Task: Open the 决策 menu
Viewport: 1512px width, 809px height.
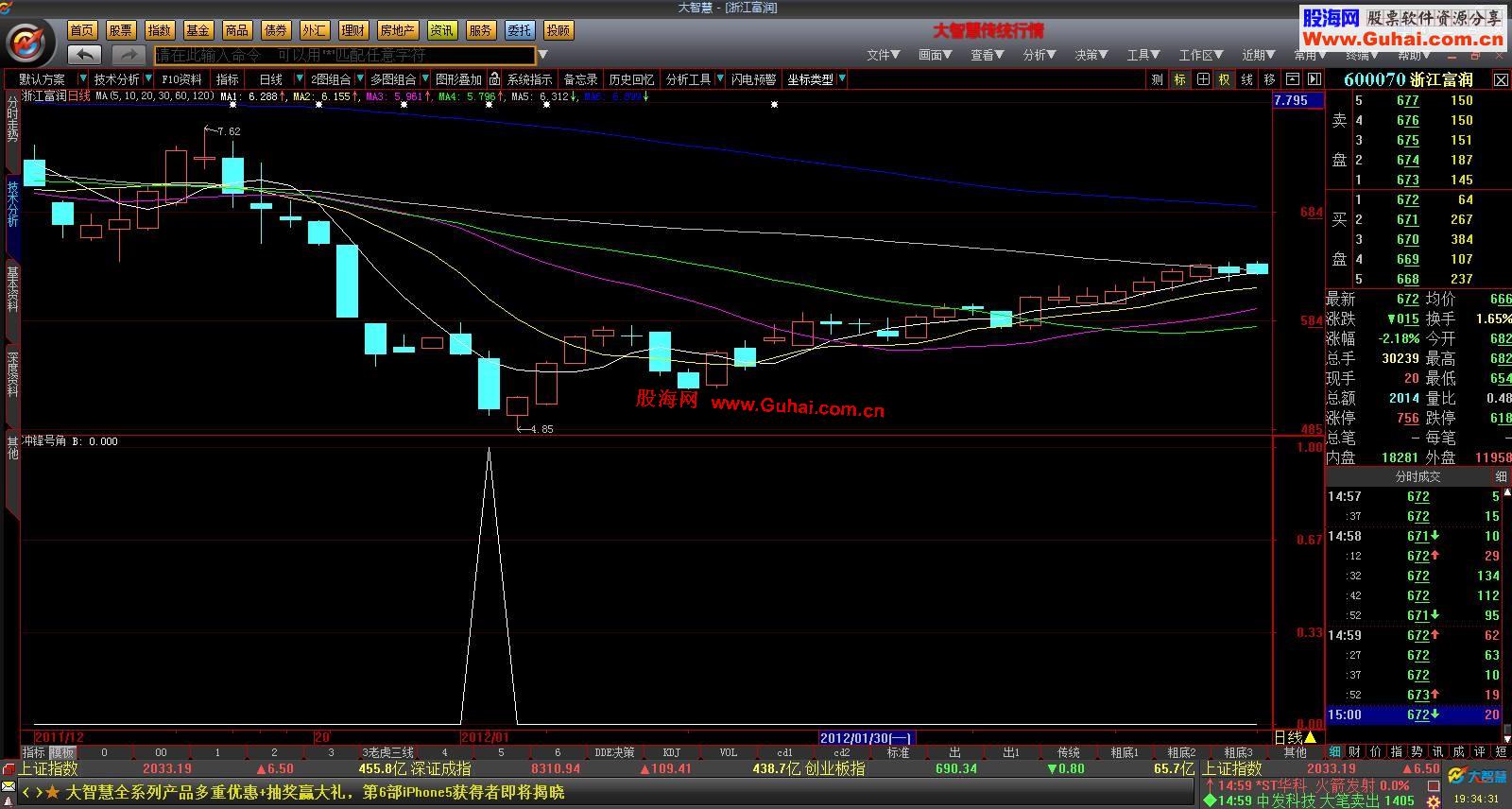Action: (x=1091, y=55)
